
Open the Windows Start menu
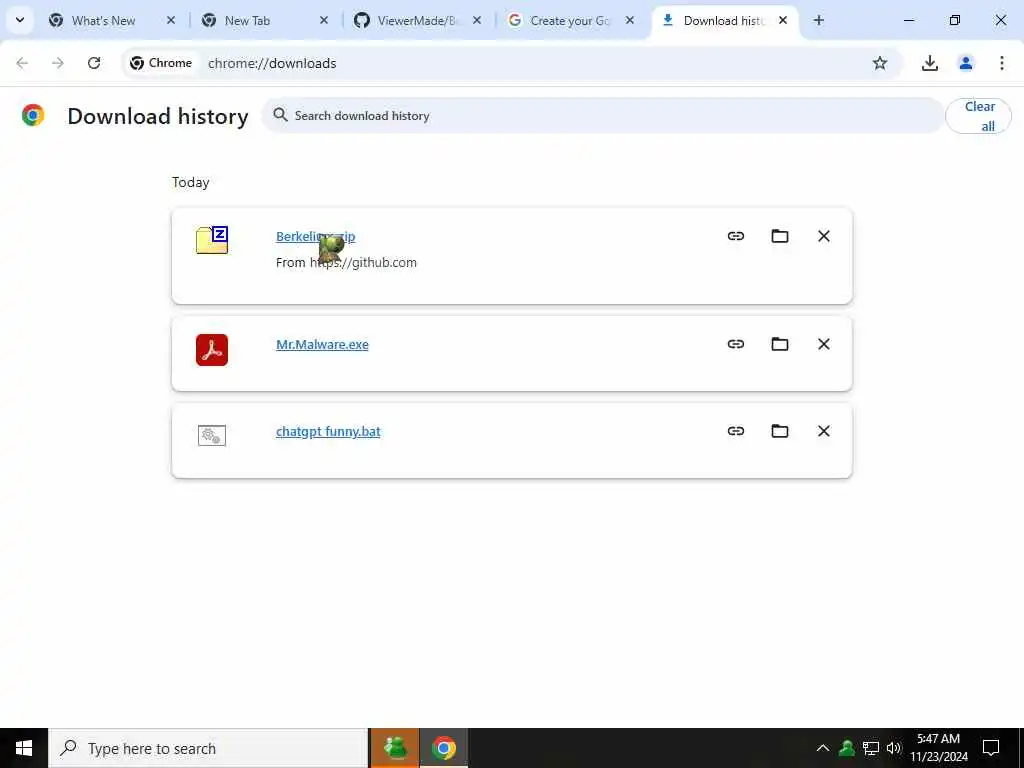click(x=24, y=748)
